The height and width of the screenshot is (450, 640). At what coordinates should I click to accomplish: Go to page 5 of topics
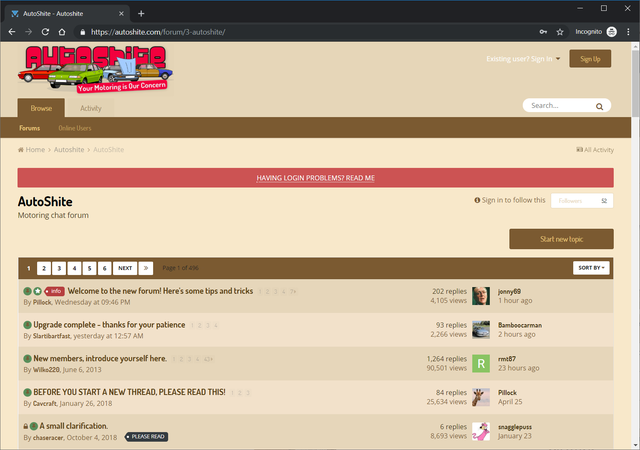[89, 268]
